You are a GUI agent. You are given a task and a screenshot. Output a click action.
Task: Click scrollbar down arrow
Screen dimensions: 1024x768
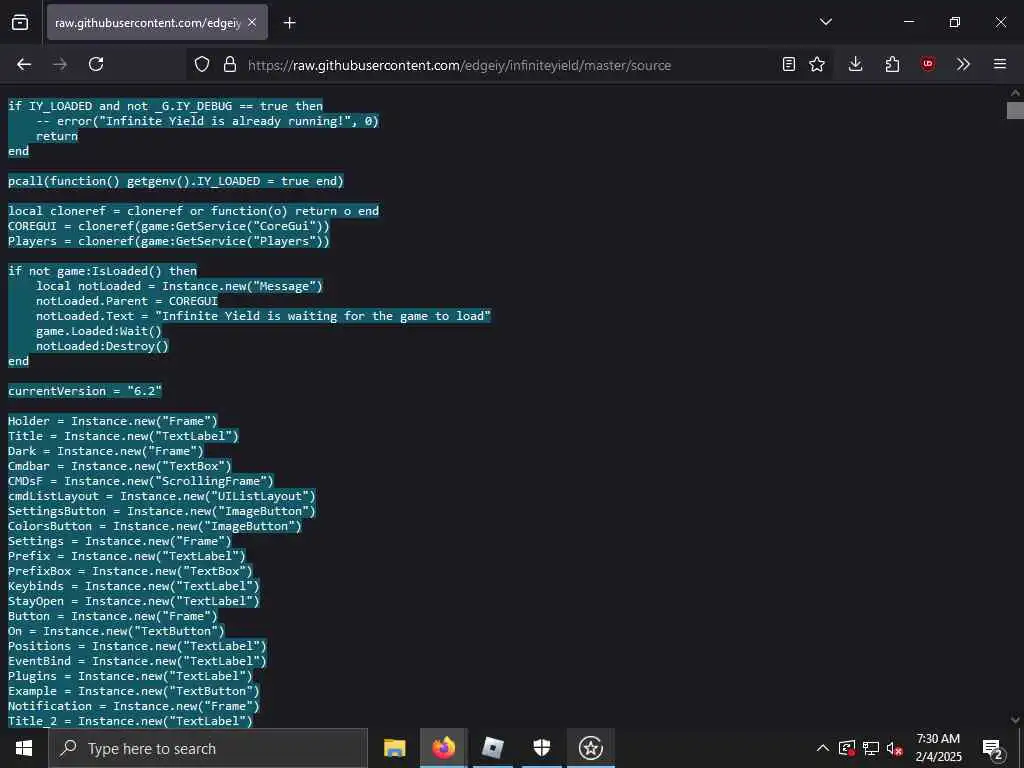point(1015,720)
